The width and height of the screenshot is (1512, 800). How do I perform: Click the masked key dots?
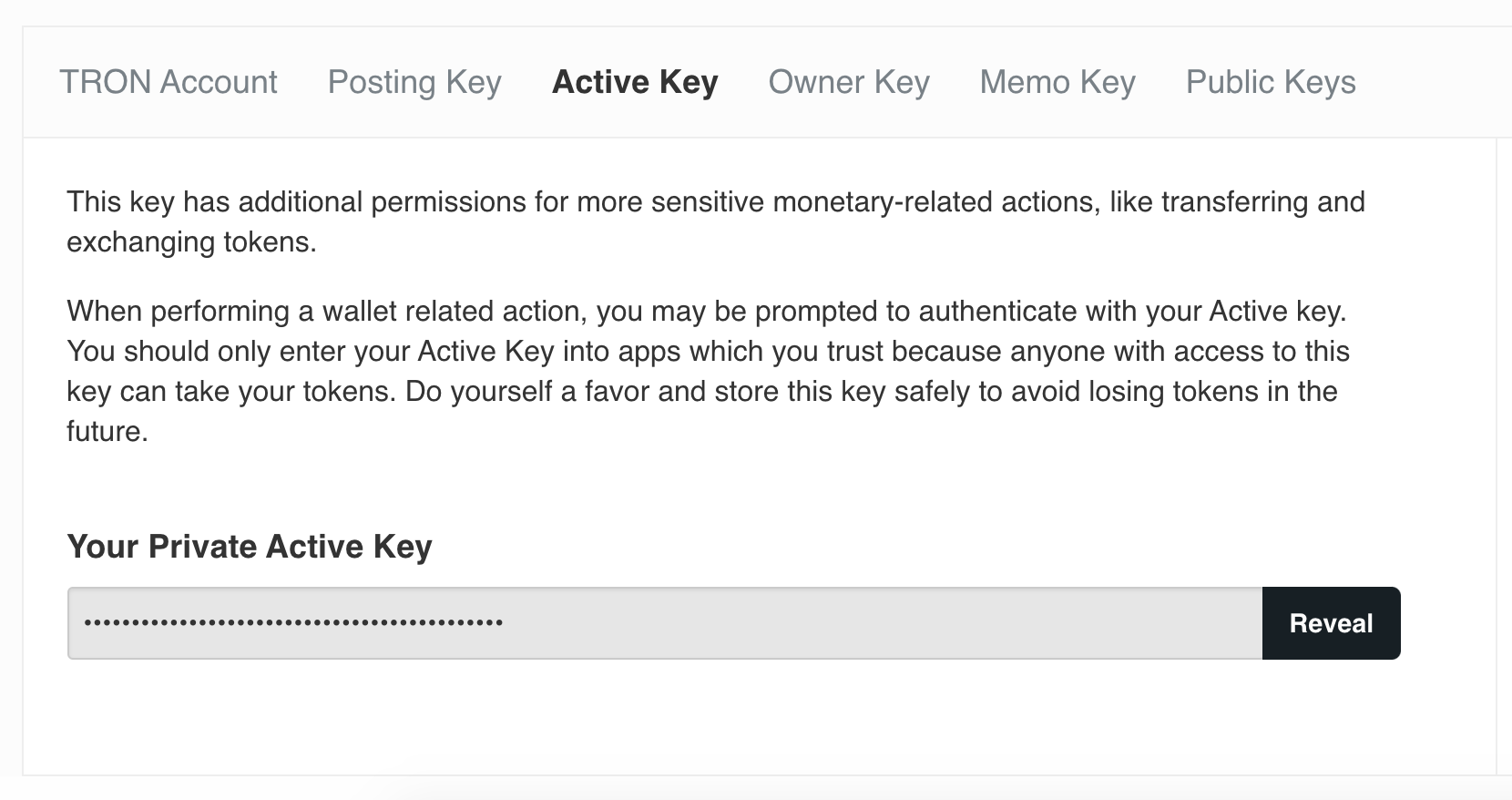pos(293,624)
